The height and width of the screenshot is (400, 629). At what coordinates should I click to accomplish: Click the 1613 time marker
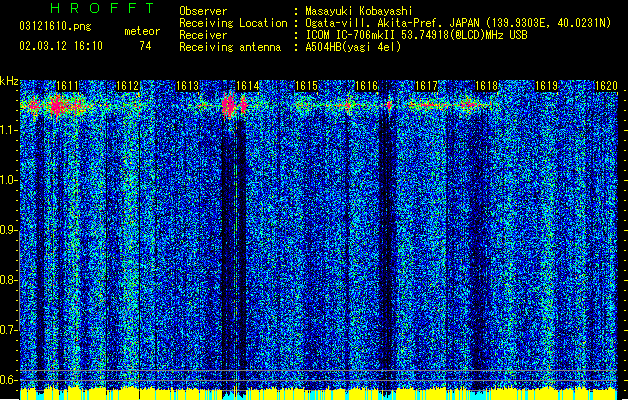pos(187,86)
